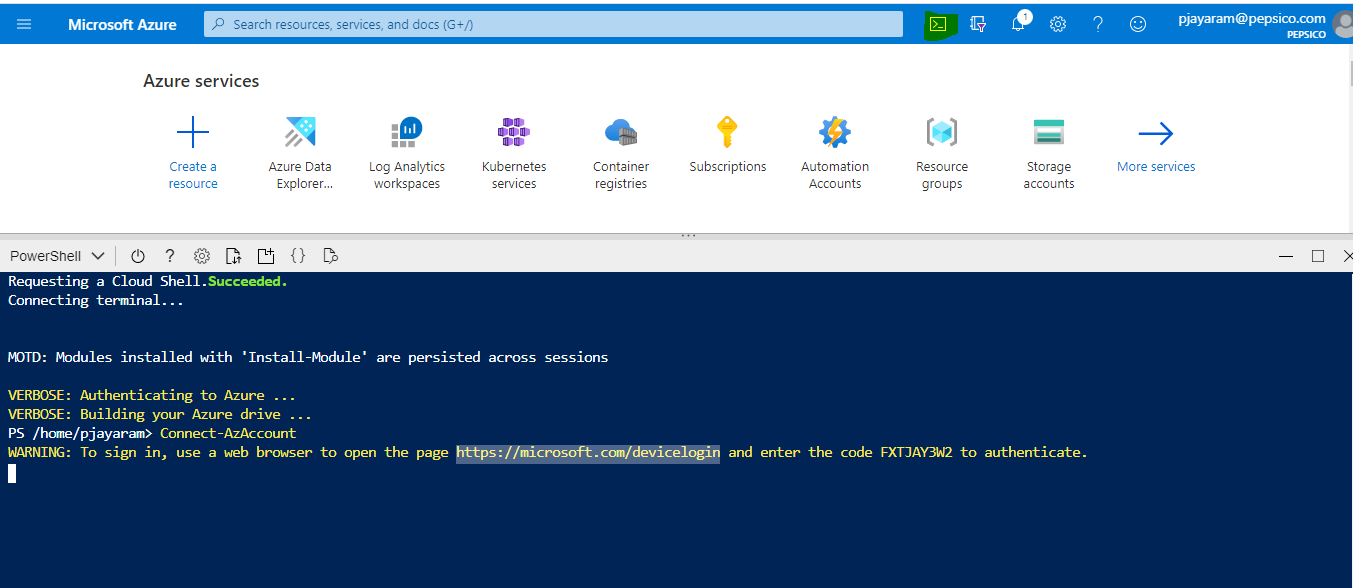The image size is (1353, 588).
Task: Open the More services link
Action: click(x=1156, y=167)
